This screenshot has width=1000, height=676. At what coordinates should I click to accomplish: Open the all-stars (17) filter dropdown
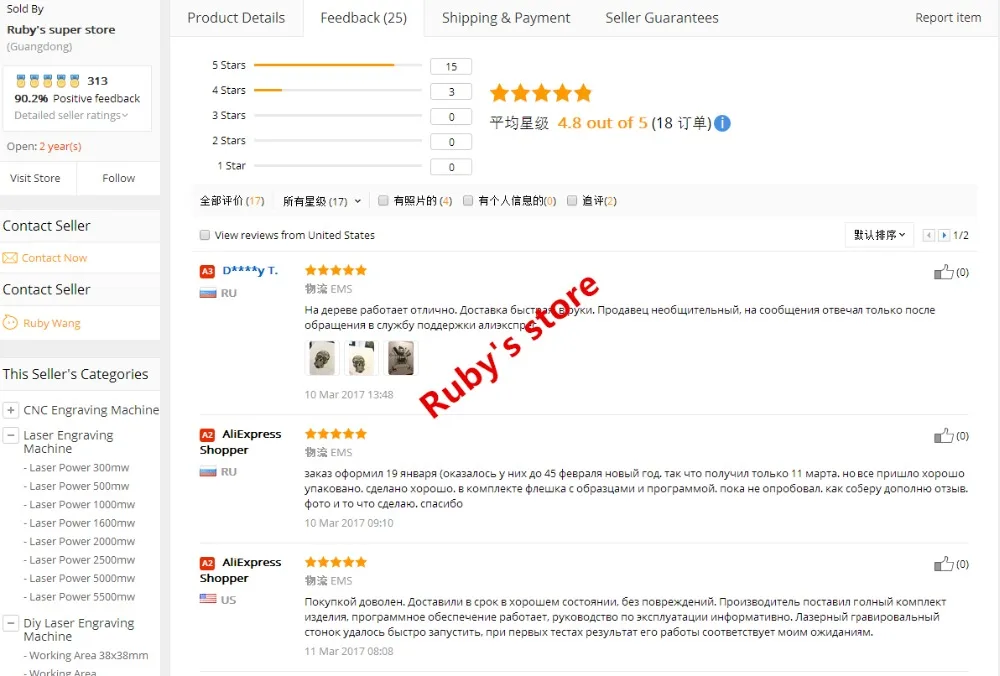(322, 201)
